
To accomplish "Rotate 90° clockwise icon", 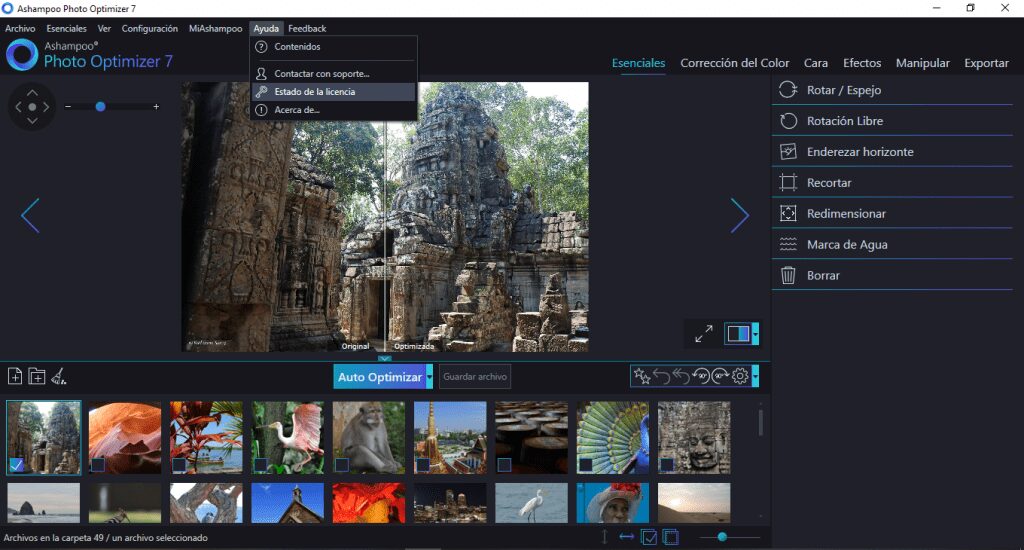I will pyautogui.click(x=720, y=376).
